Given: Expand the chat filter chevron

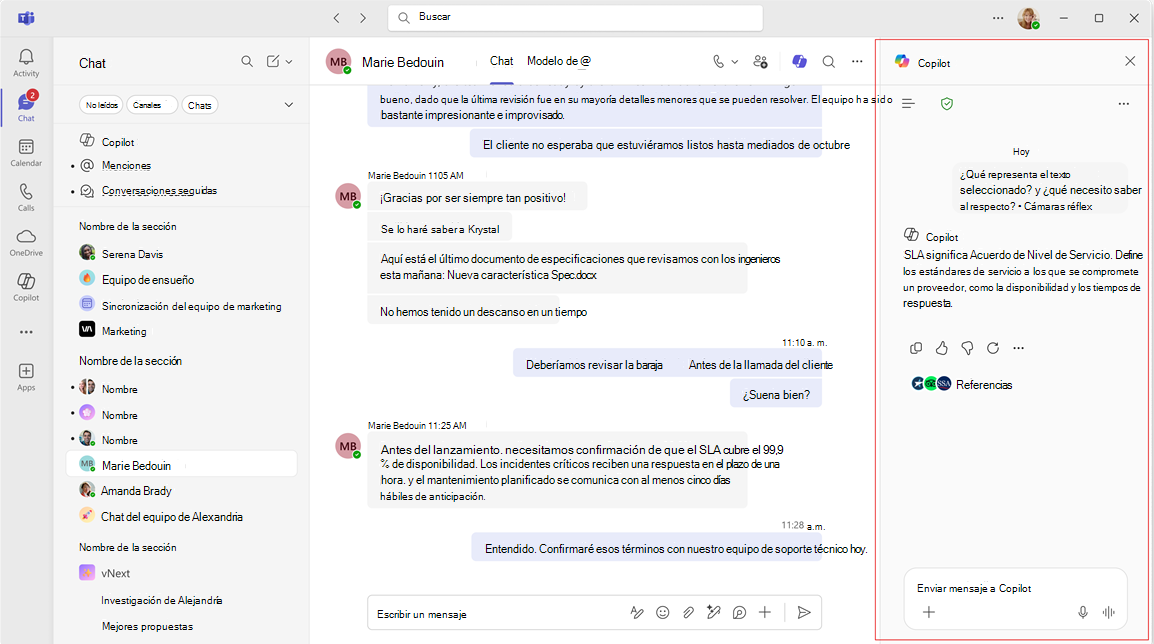Looking at the screenshot, I should (288, 105).
